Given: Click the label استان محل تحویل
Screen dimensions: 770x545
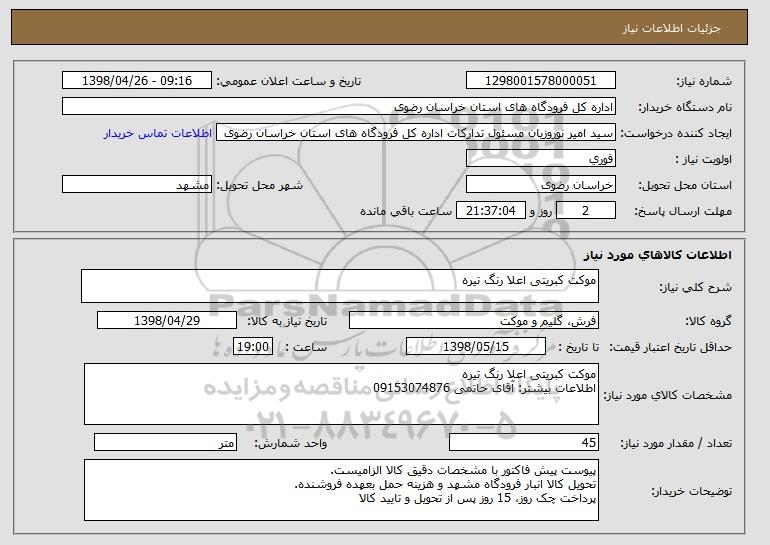Looking at the screenshot, I should click(x=685, y=186).
